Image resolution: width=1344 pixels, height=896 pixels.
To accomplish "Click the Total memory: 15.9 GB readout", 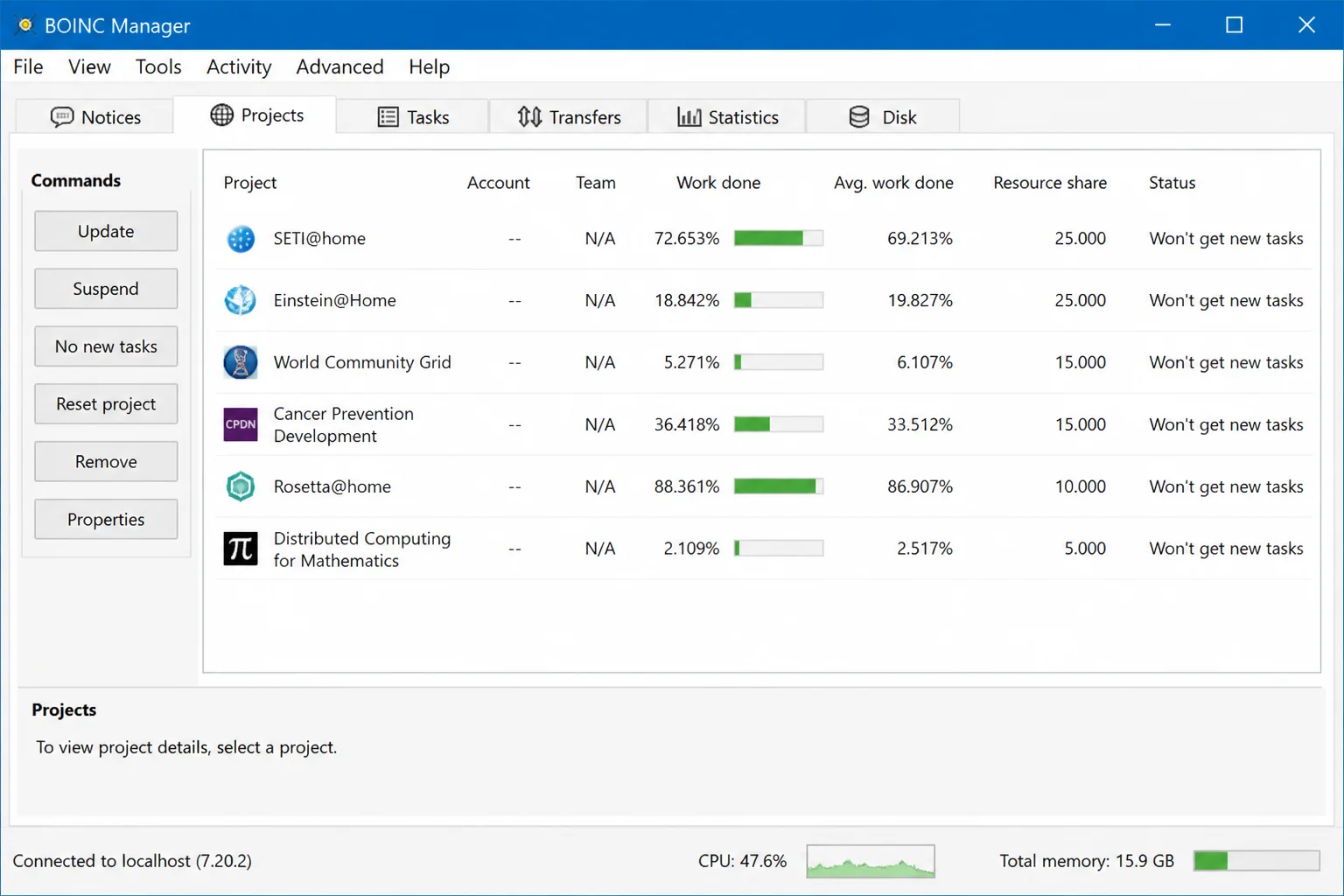I will pyautogui.click(x=1087, y=861).
